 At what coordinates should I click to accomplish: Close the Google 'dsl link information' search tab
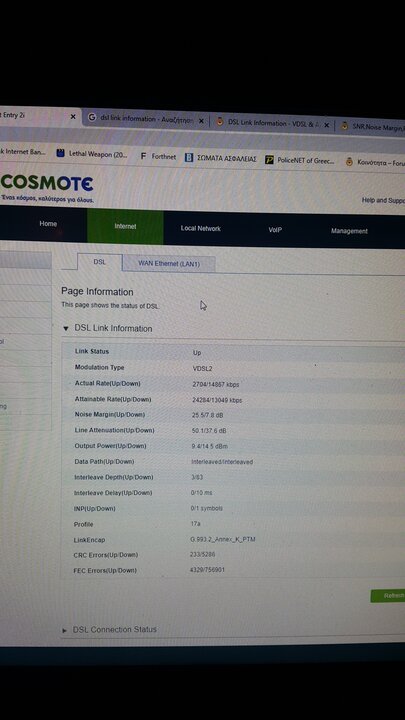point(201,121)
